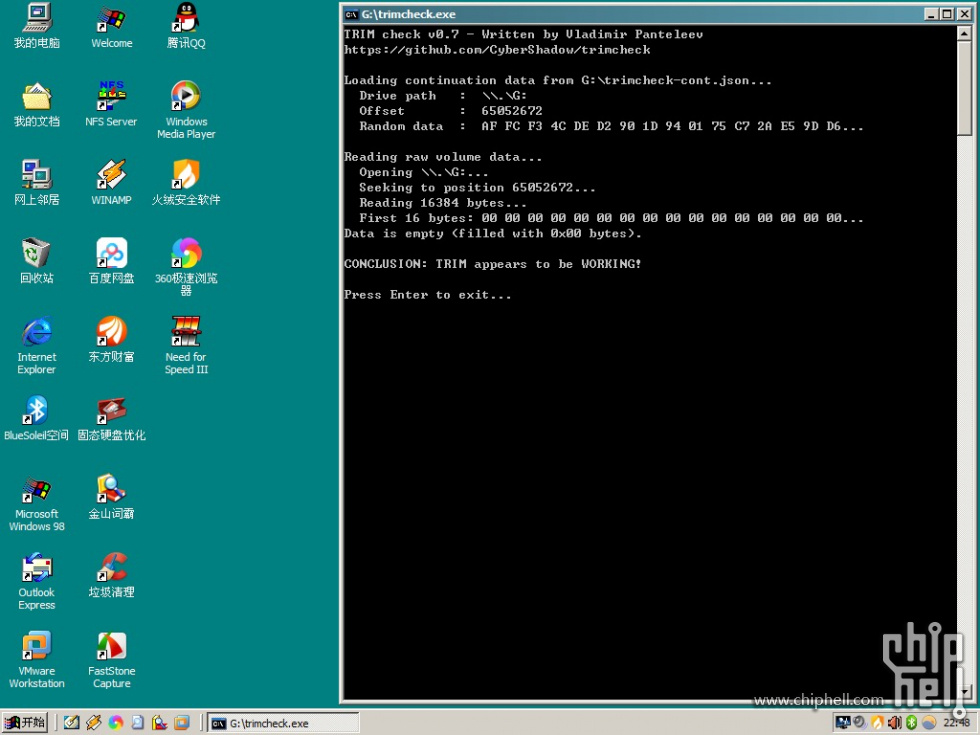Click the 'Press Enter to exit...' line

click(428, 294)
